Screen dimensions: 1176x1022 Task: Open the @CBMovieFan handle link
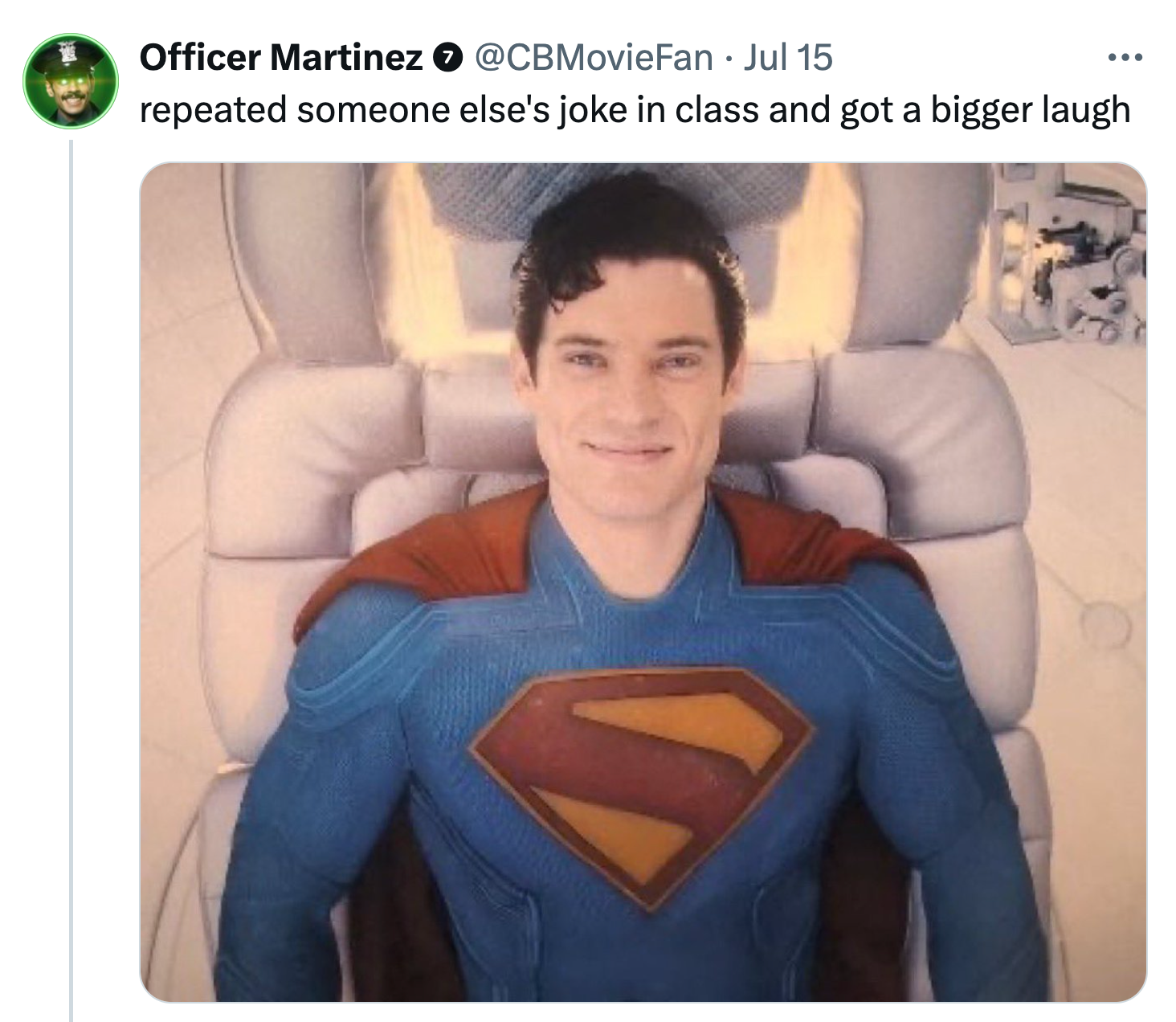594,57
